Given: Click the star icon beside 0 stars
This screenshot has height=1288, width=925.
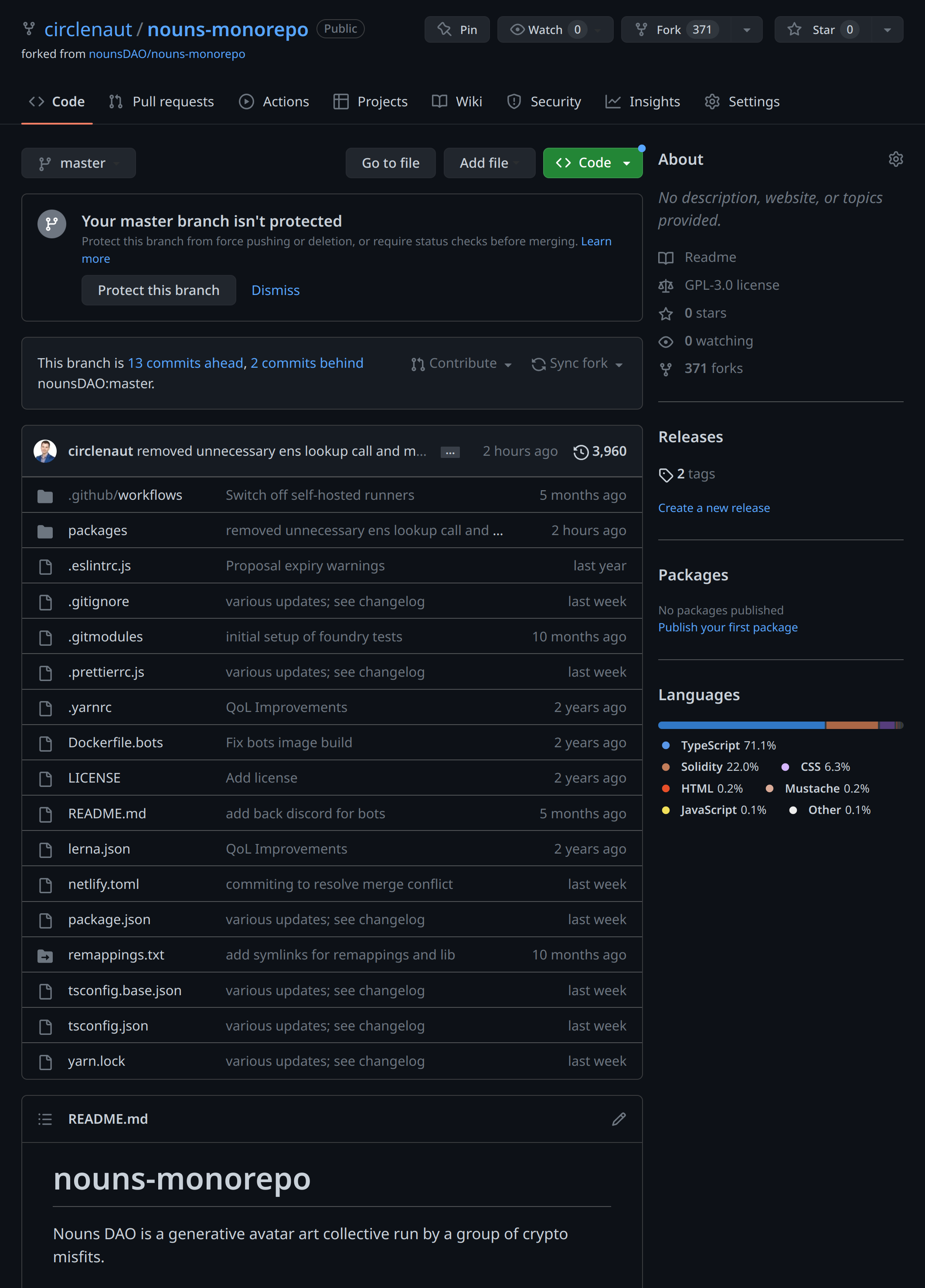Looking at the screenshot, I should (665, 313).
